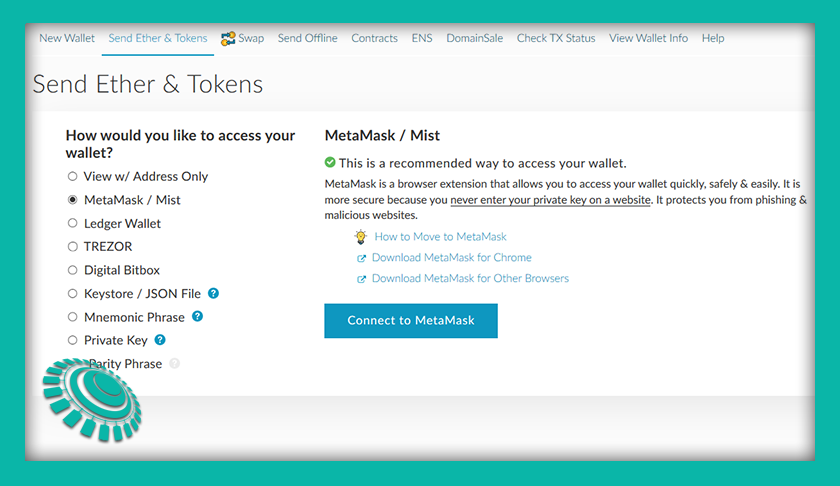The image size is (840, 486).
Task: Click external-link icon for Other Browsers download
Action: [x=362, y=279]
